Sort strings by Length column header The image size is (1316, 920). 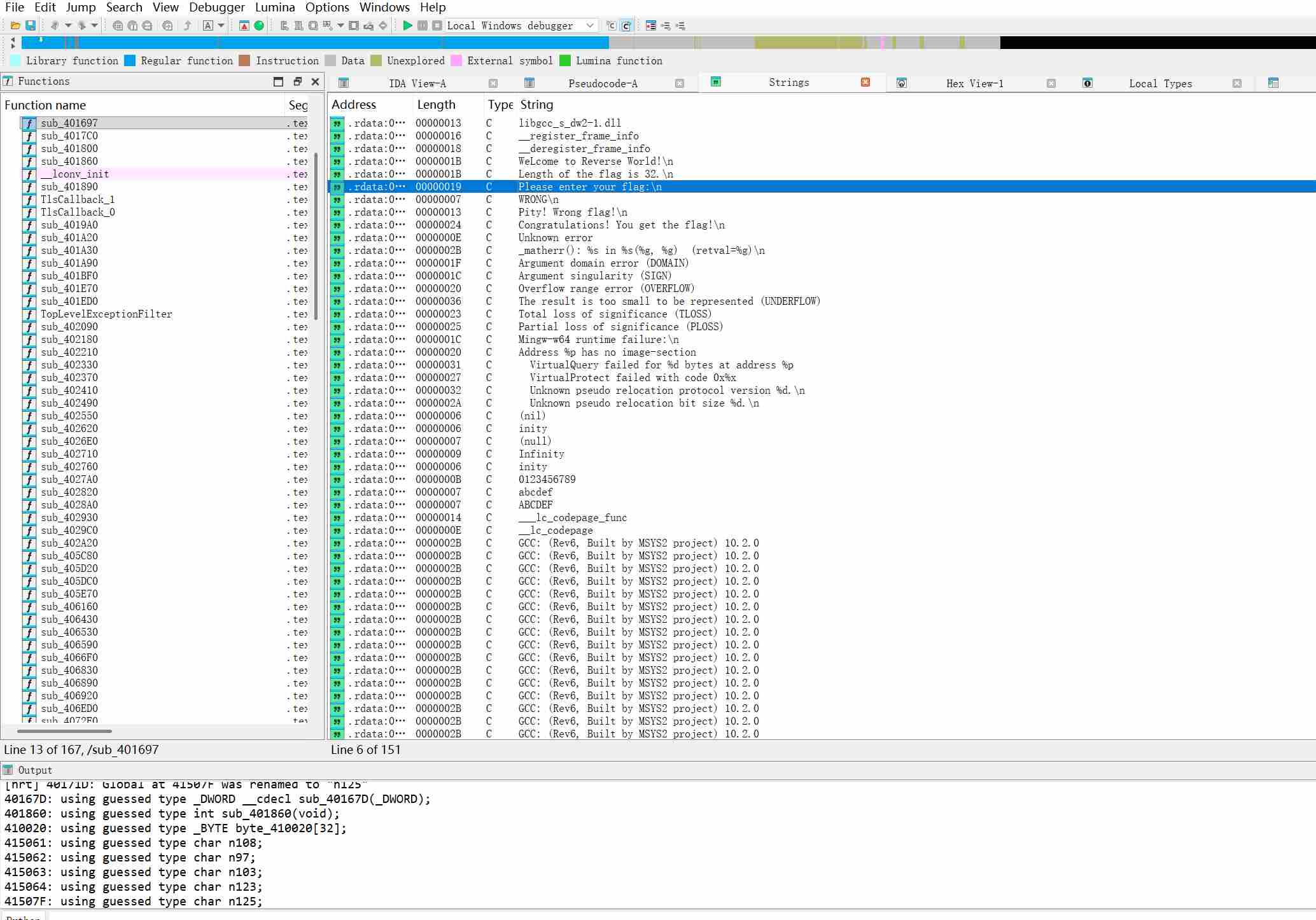tap(436, 105)
